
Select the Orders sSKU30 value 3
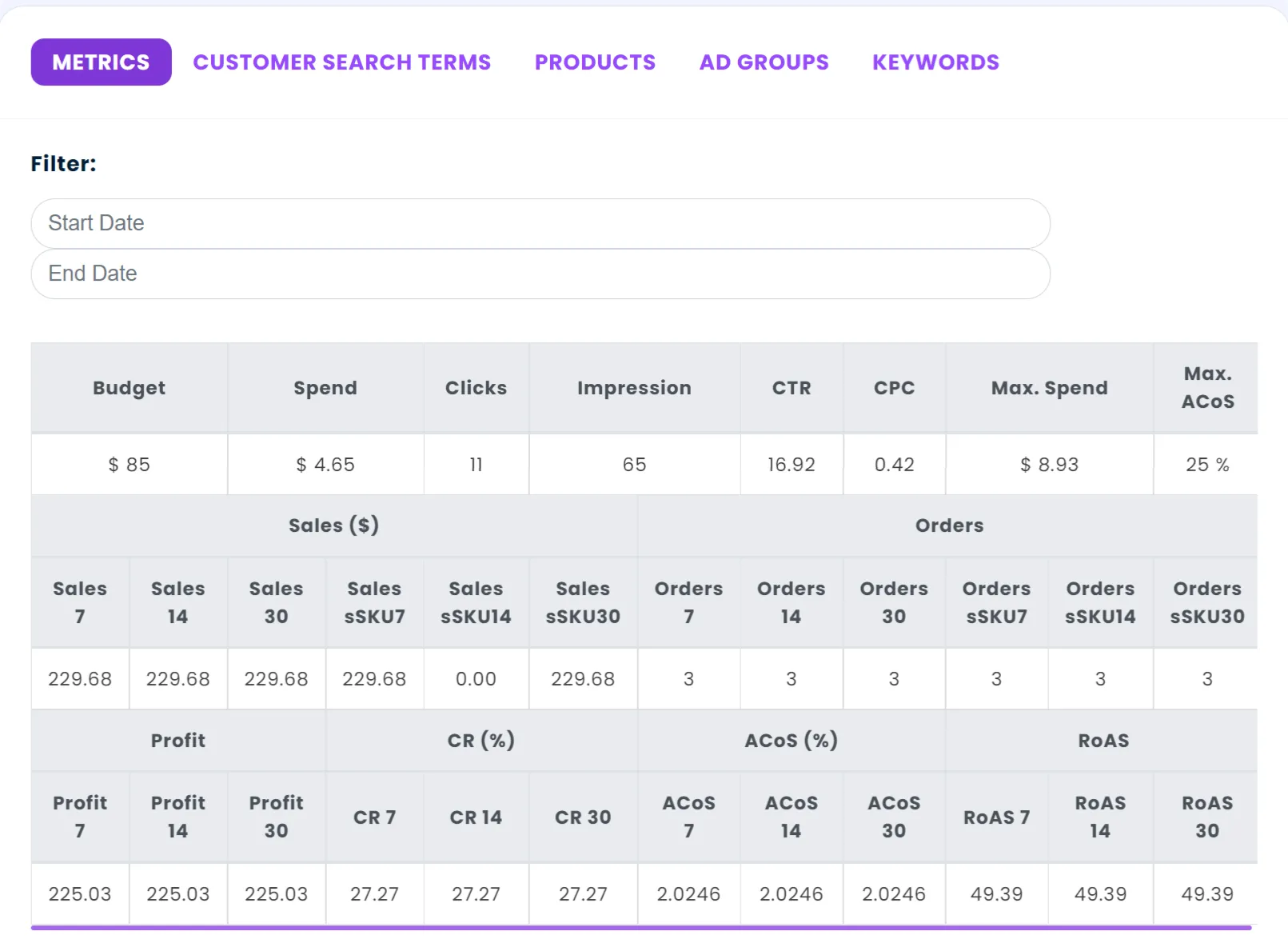pyautogui.click(x=1207, y=679)
